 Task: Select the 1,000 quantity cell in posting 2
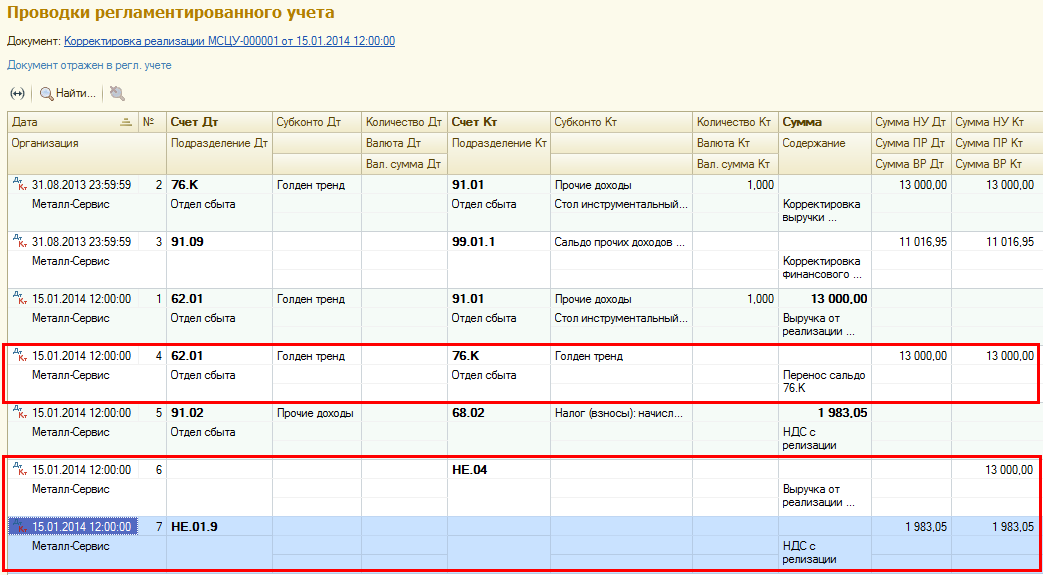(736, 185)
